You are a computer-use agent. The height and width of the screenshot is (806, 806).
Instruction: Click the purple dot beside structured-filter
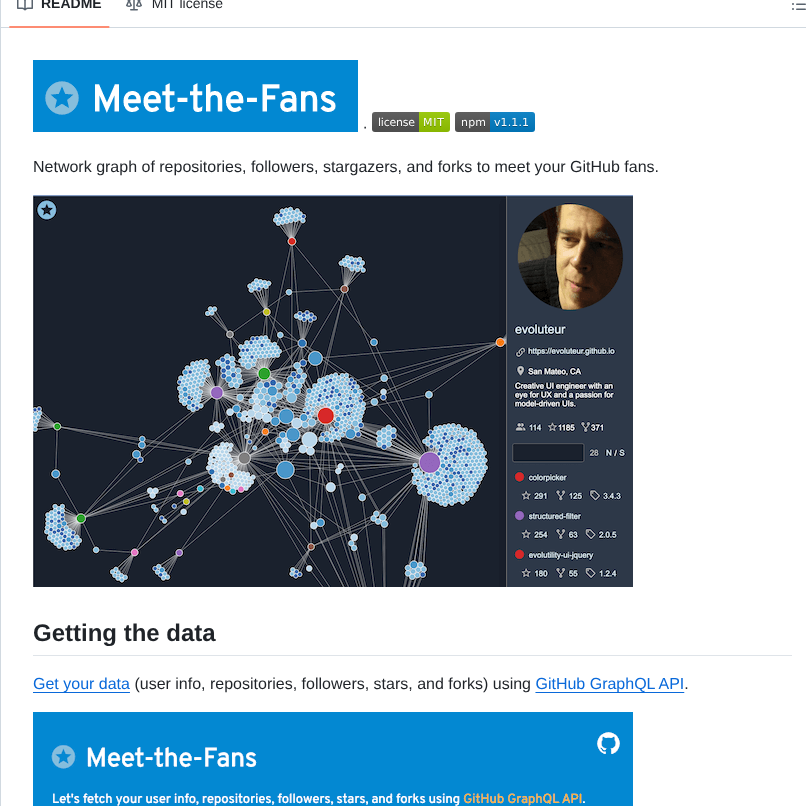[520, 513]
